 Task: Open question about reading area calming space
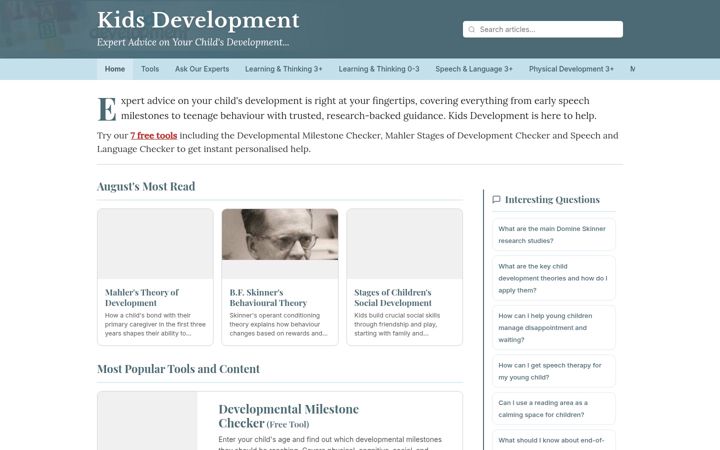pyautogui.click(x=553, y=409)
